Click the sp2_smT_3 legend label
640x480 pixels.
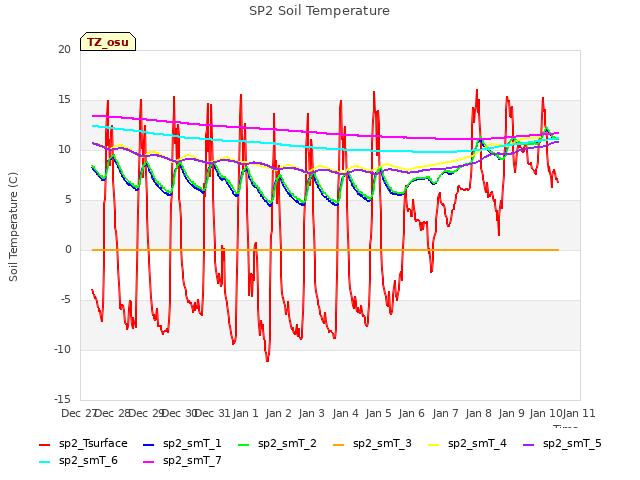(x=382, y=444)
